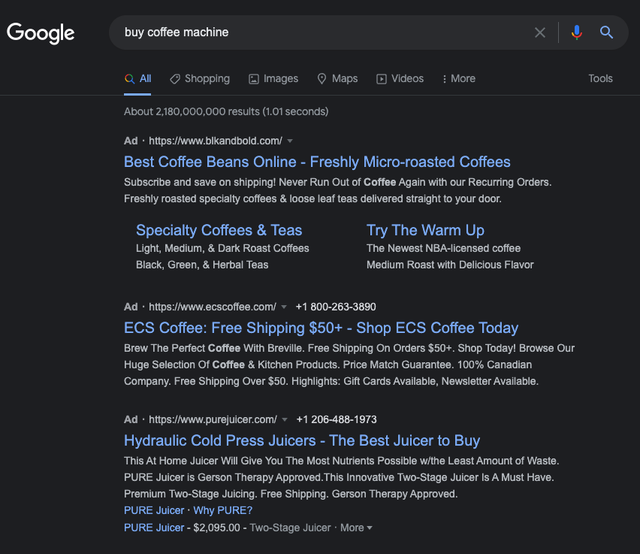Click the https://www.ecscoffee.com/ ad URL
This screenshot has width=640, height=554.
[x=212, y=307]
